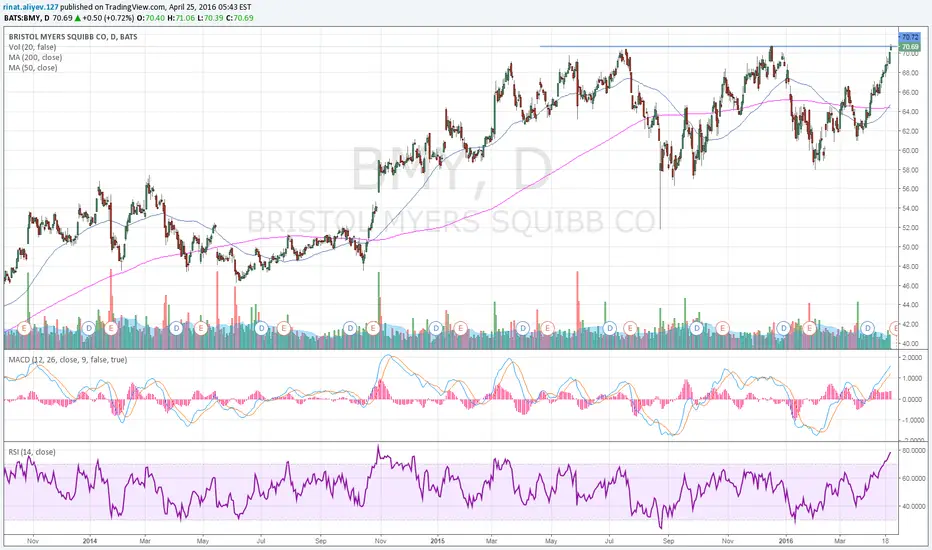Click the earnings E marker before November 2015

pos(722,328)
